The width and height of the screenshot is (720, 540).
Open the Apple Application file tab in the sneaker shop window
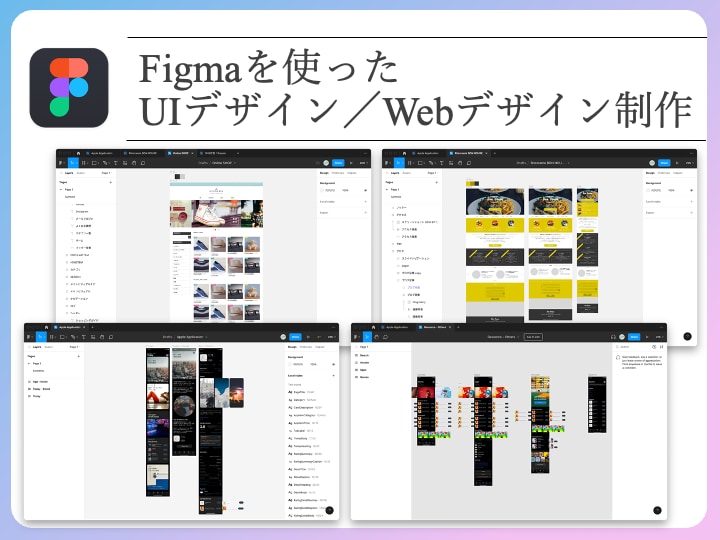click(x=100, y=153)
